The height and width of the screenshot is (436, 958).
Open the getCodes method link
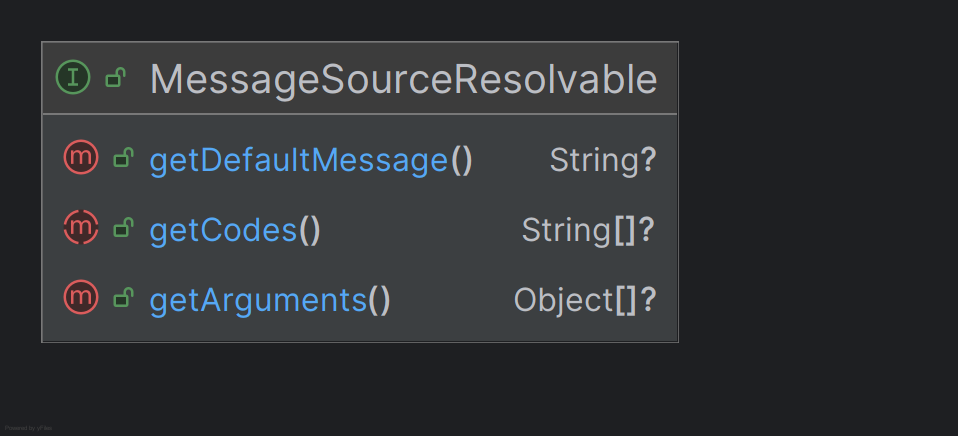pos(223,230)
